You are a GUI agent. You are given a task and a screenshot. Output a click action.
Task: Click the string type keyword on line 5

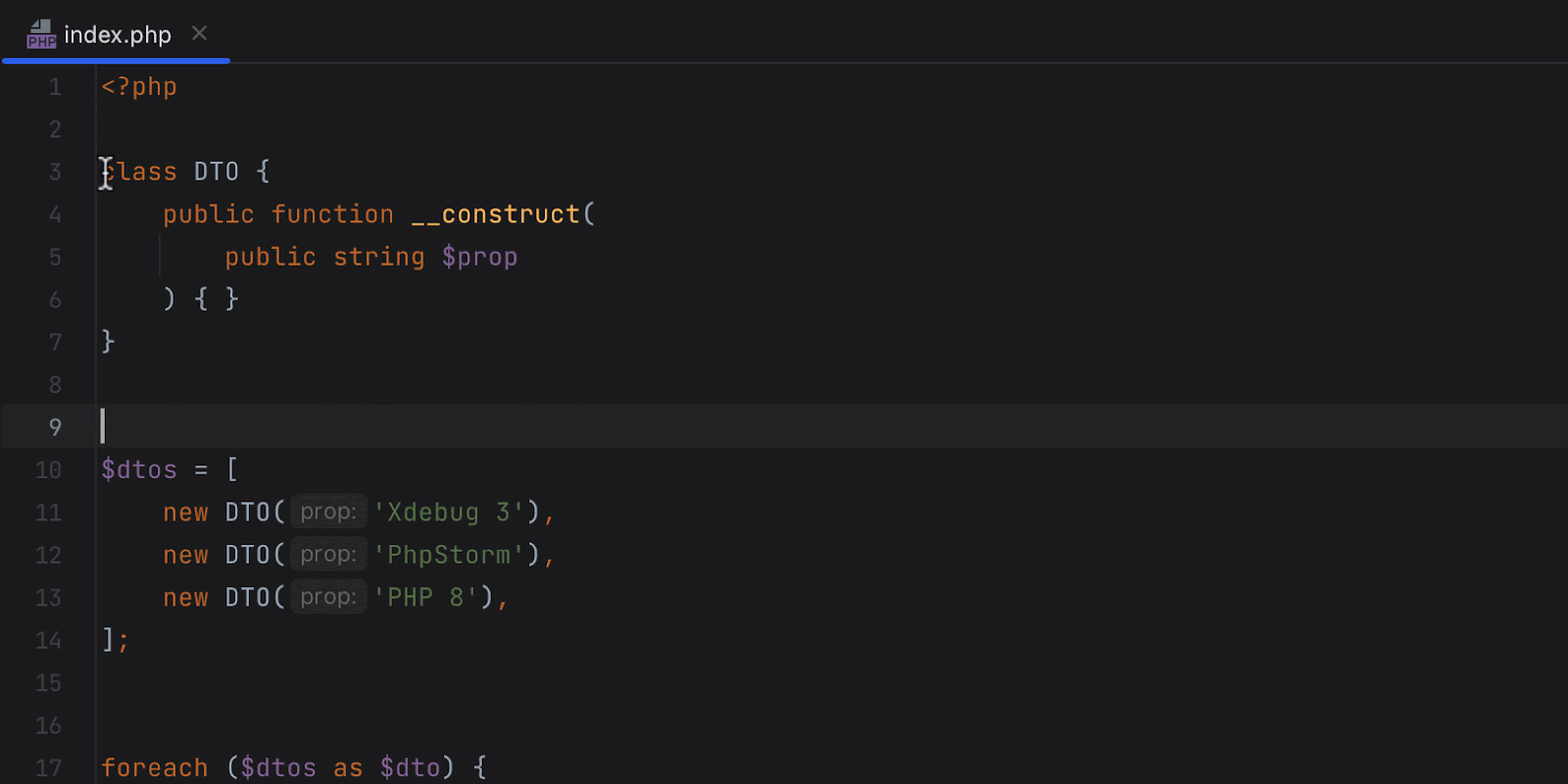(378, 258)
